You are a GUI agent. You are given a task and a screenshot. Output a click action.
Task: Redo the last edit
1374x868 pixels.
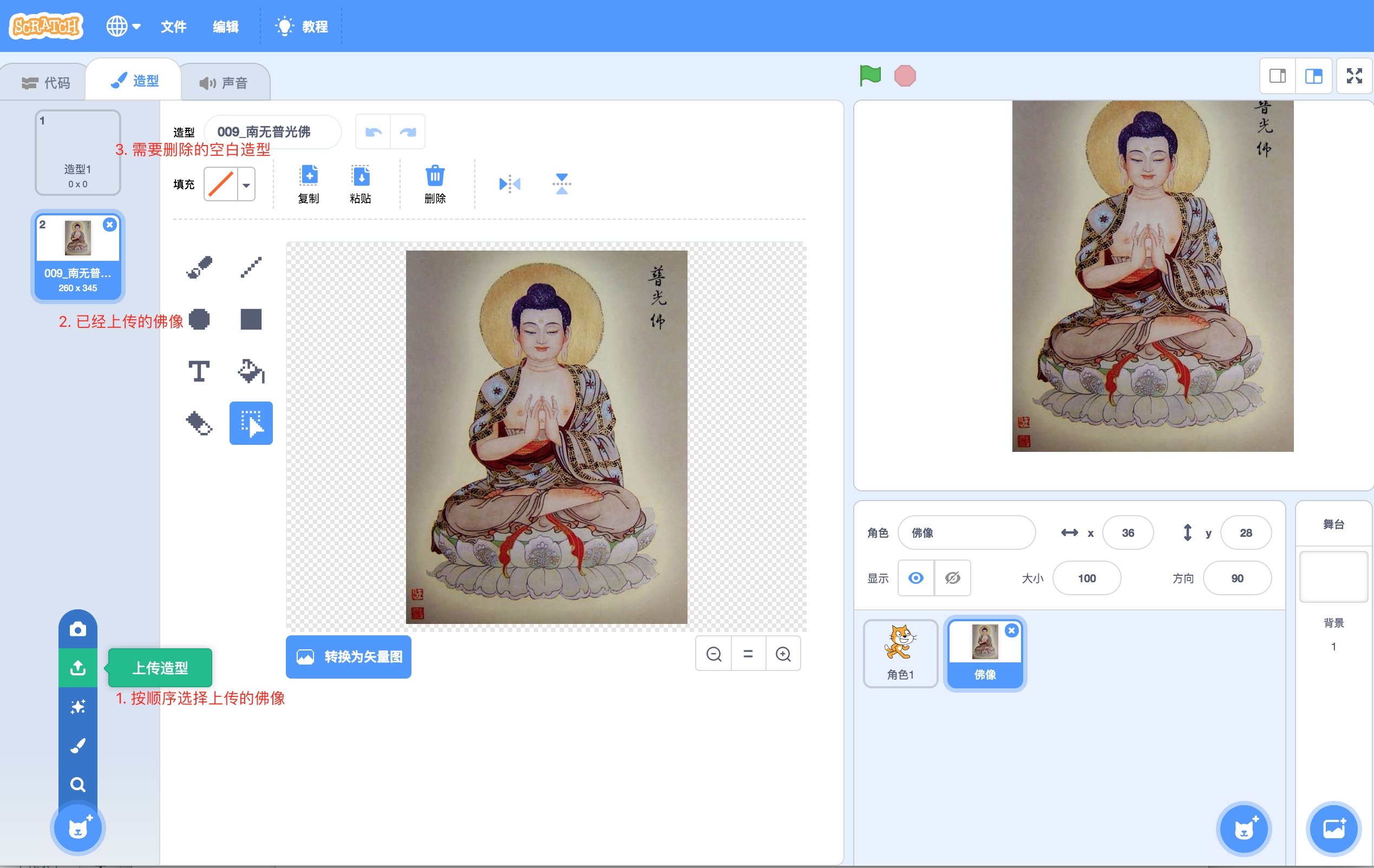pyautogui.click(x=408, y=132)
